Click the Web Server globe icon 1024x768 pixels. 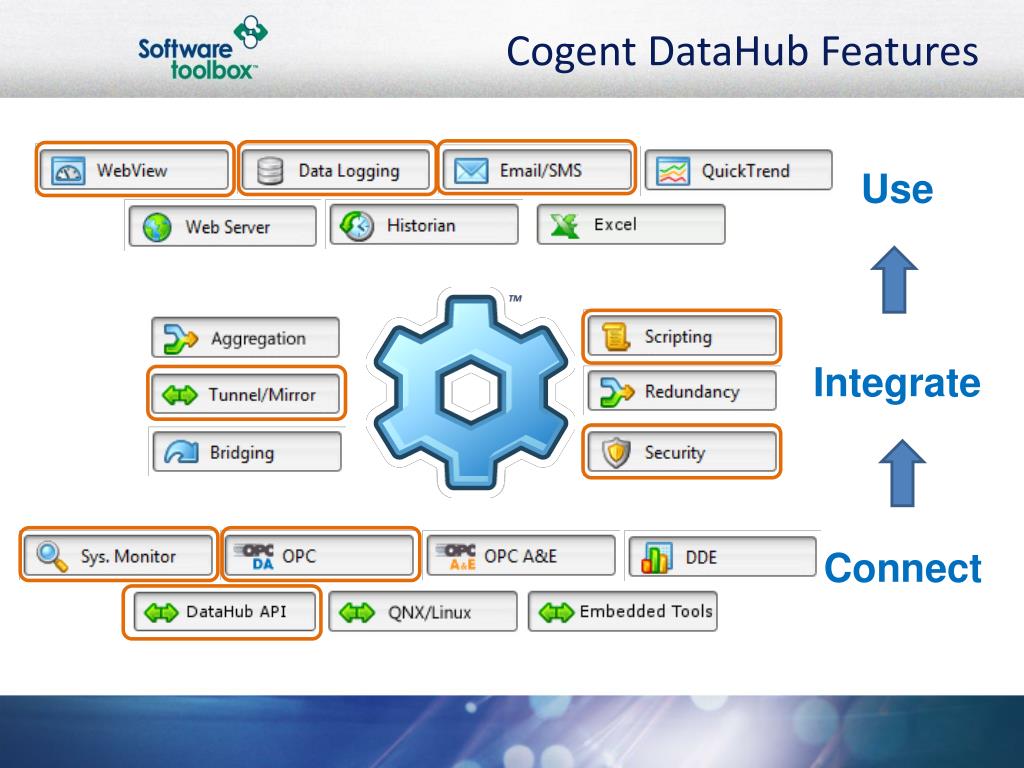pyautogui.click(x=157, y=227)
